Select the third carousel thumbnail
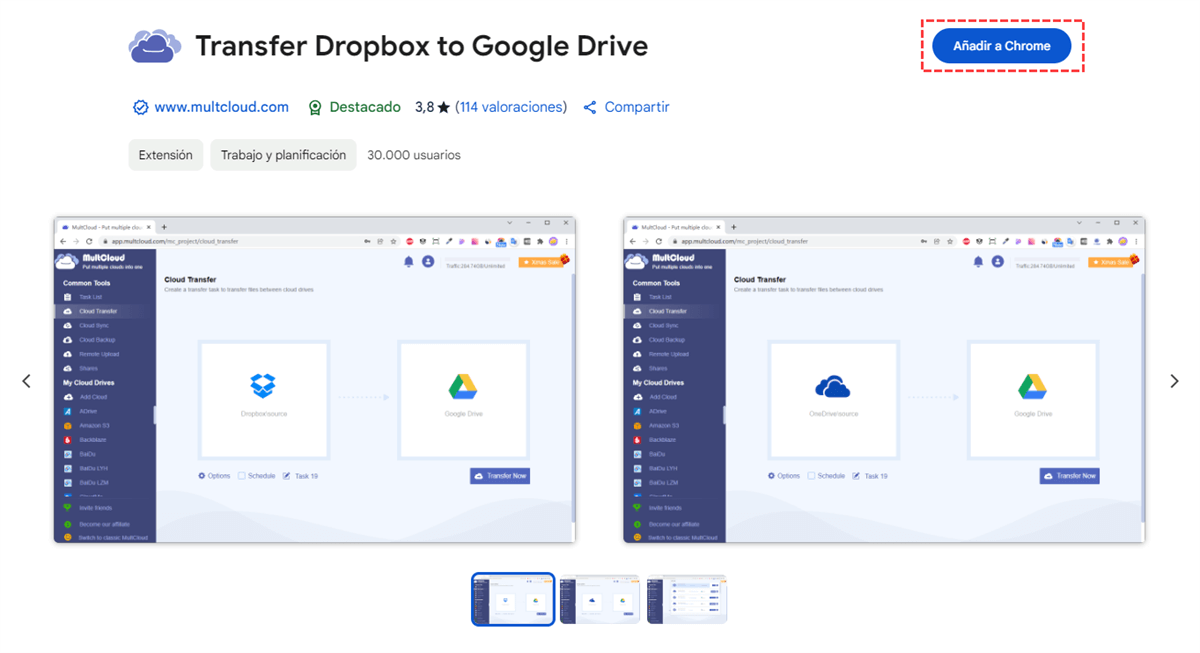The image size is (1200, 653). click(687, 599)
